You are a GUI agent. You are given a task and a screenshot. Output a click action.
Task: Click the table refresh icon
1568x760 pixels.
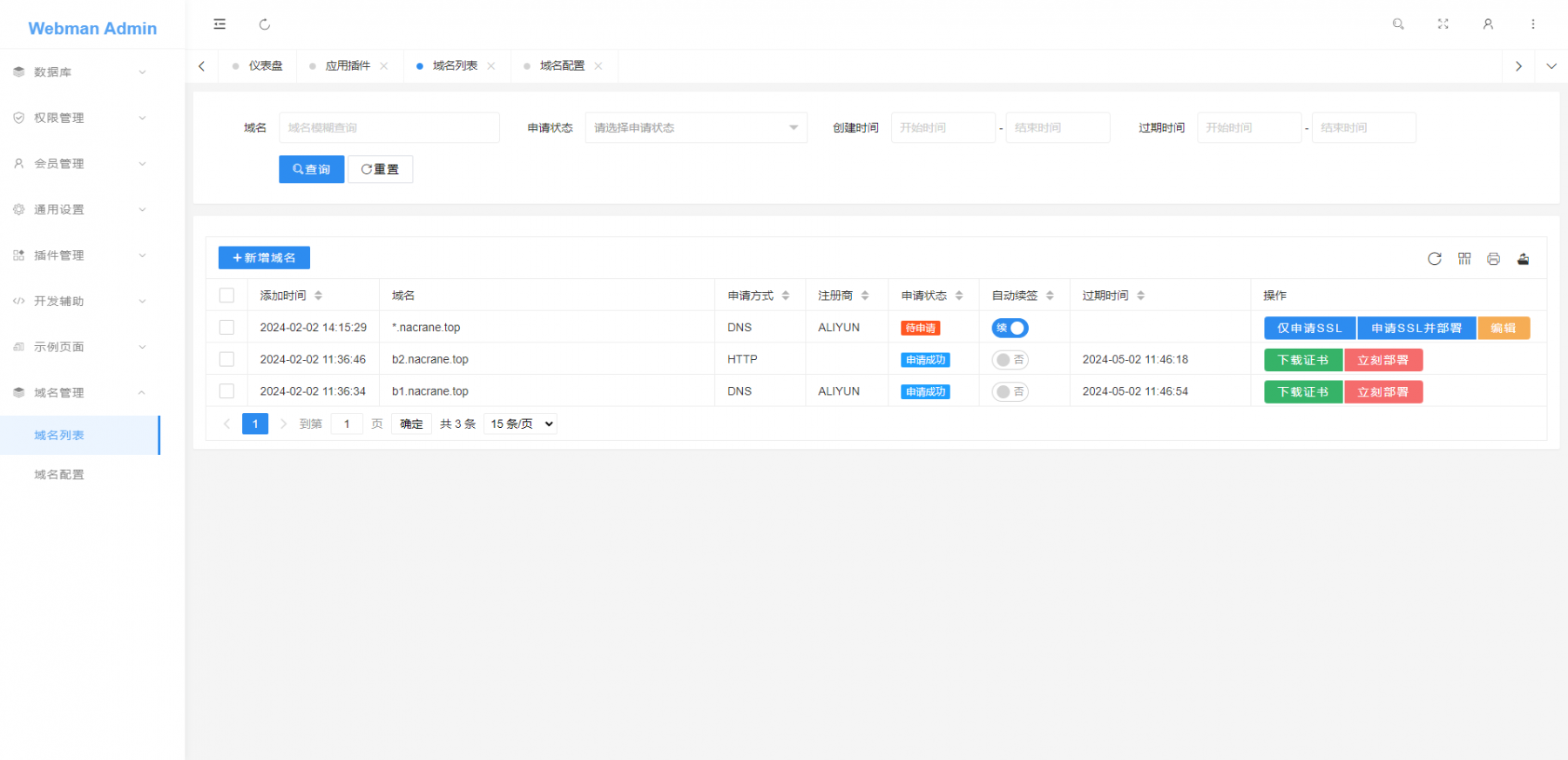click(1435, 259)
